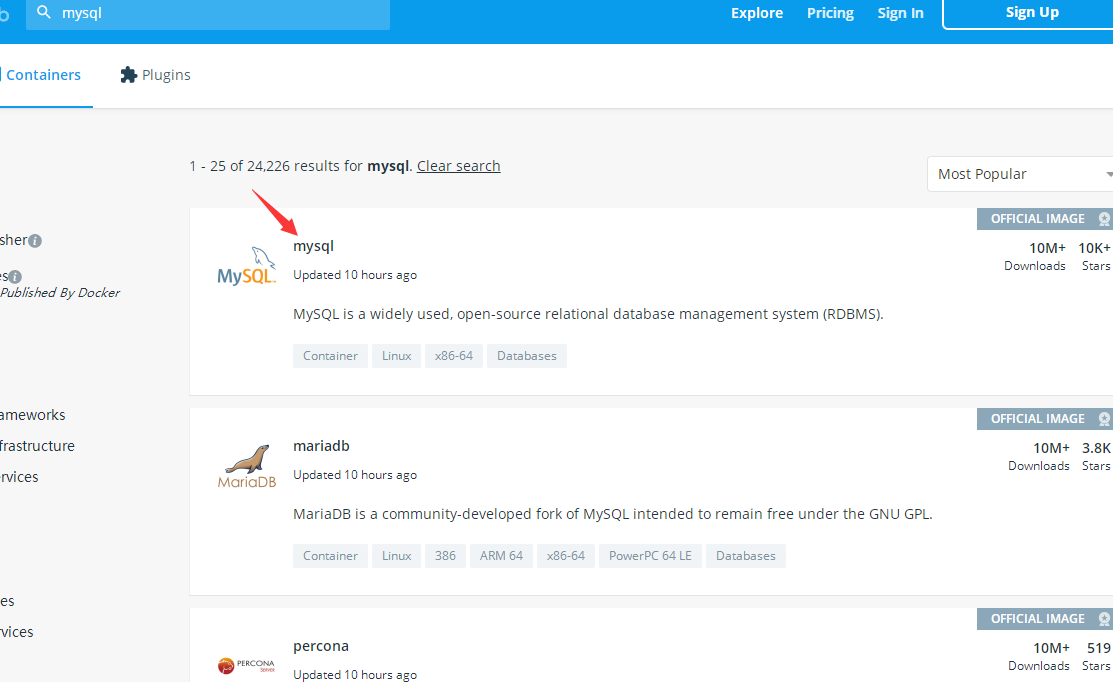Click the official image badge icon on mysql card
1113x682 pixels.
point(1104,219)
